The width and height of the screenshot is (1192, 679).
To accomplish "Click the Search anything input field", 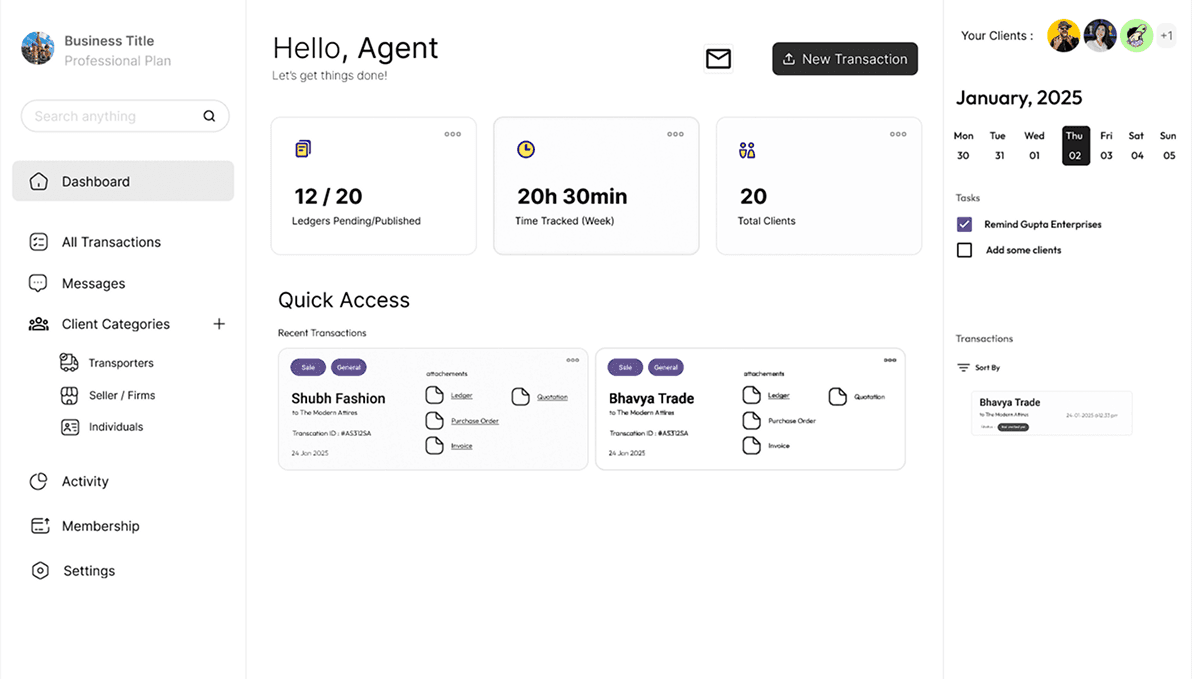I will [x=110, y=116].
